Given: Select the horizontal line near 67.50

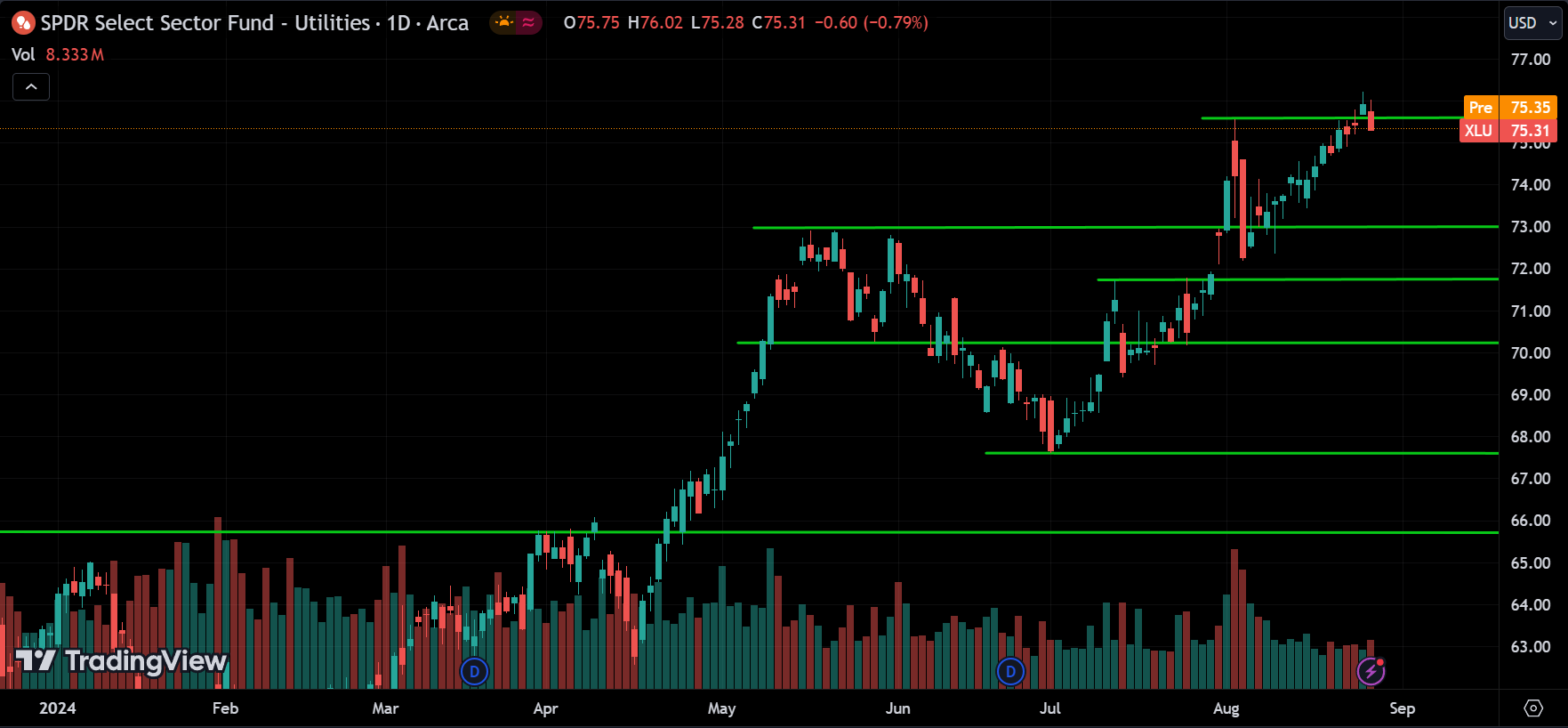Looking at the screenshot, I should click(1242, 453).
